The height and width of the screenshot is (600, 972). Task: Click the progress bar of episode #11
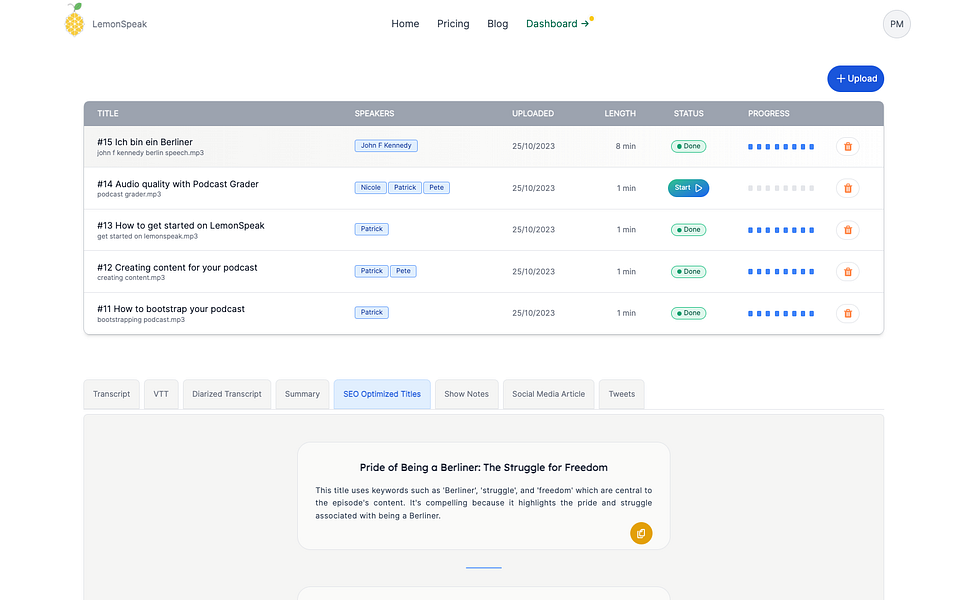click(x=780, y=314)
